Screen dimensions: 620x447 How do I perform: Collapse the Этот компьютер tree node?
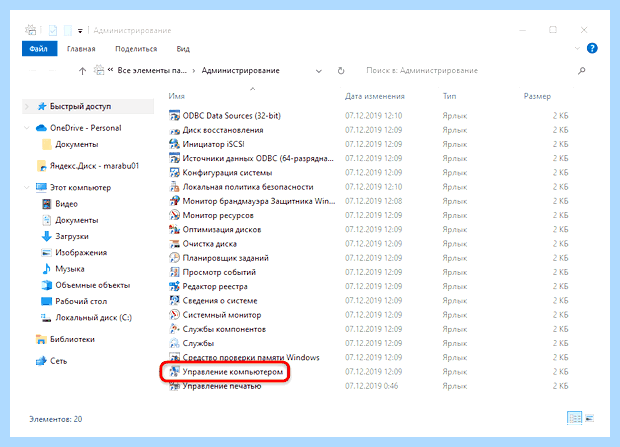27,188
